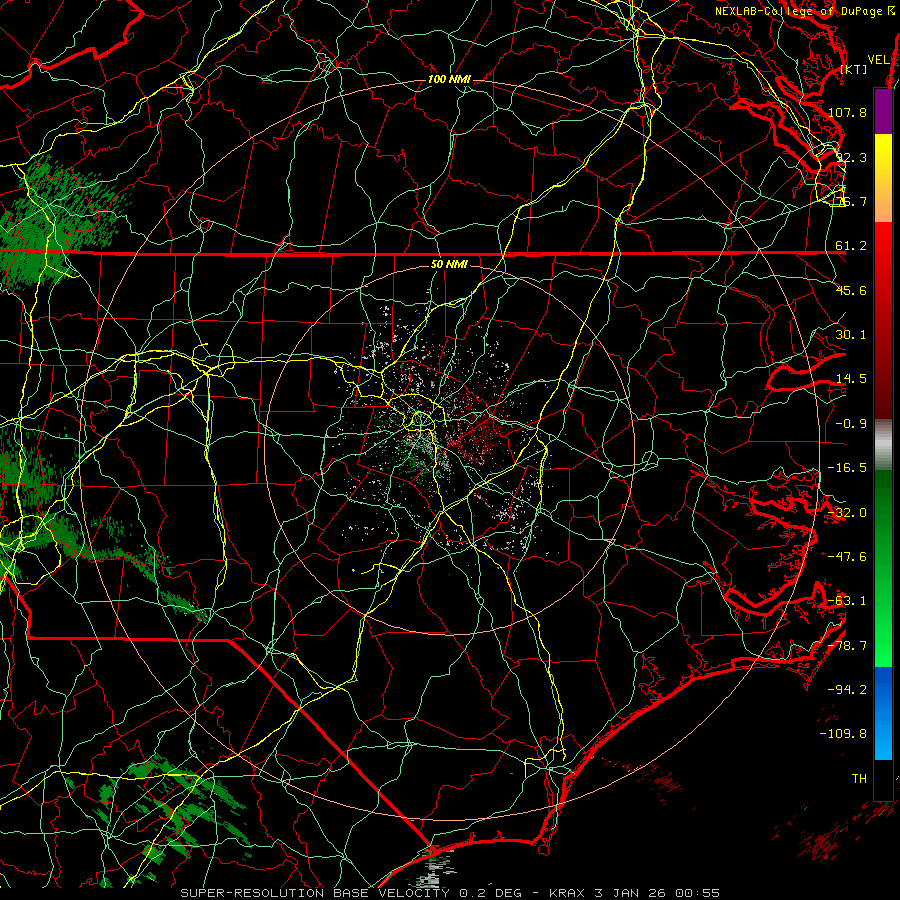Click the blue segment of velocity color bar

(x=883, y=713)
